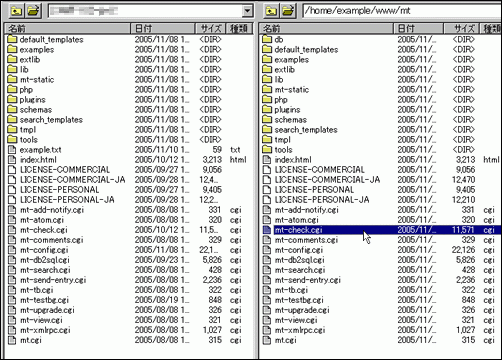The height and width of the screenshot is (360, 502).
Task: Sort local files by 名前 column
Action: (x=68, y=29)
